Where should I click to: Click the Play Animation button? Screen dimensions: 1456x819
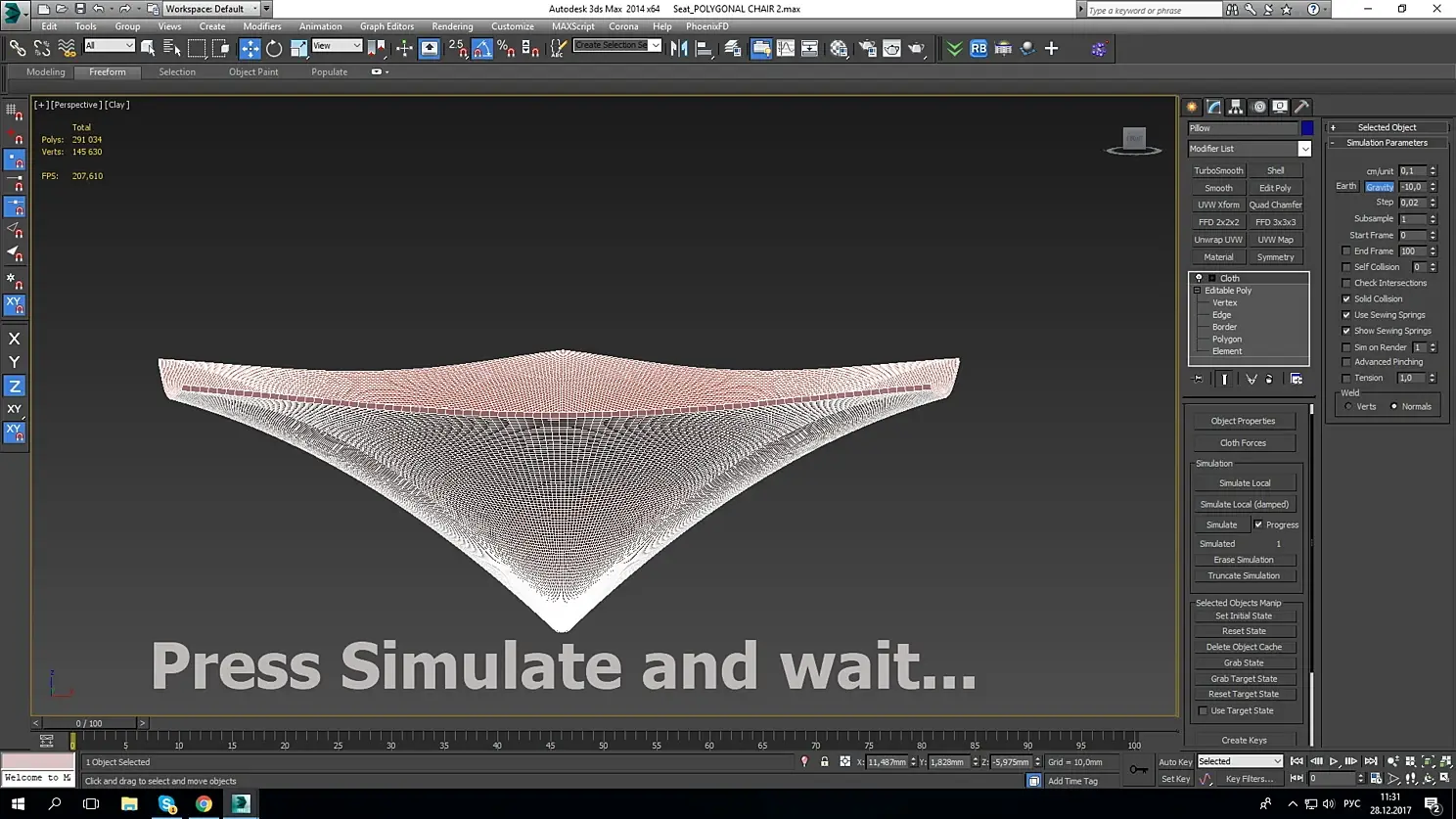(1334, 761)
